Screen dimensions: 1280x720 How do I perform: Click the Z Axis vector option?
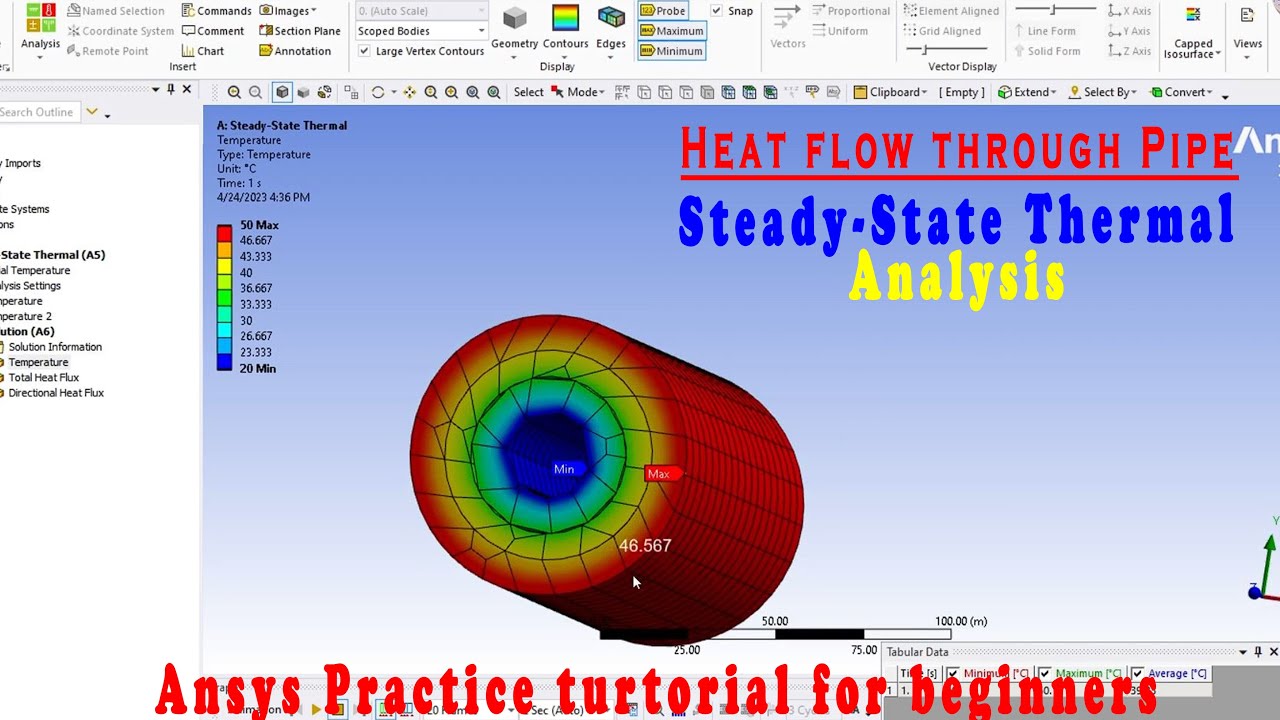pyautogui.click(x=1129, y=51)
